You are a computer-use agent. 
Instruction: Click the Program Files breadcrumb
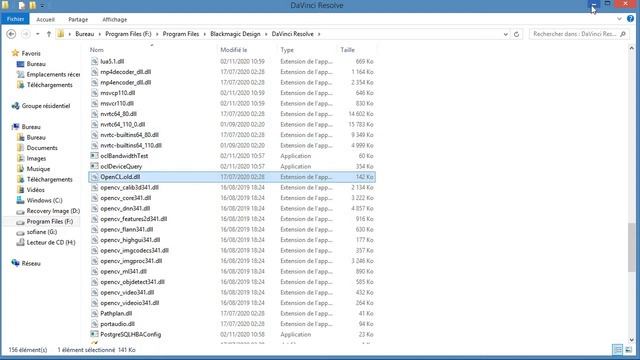181,34
